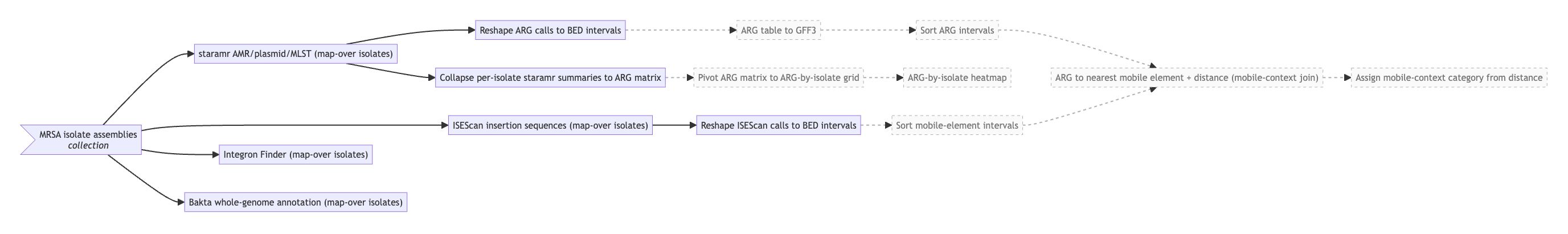
Task: Click the staramr AMR/plasmid/MLST node
Action: [x=296, y=54]
